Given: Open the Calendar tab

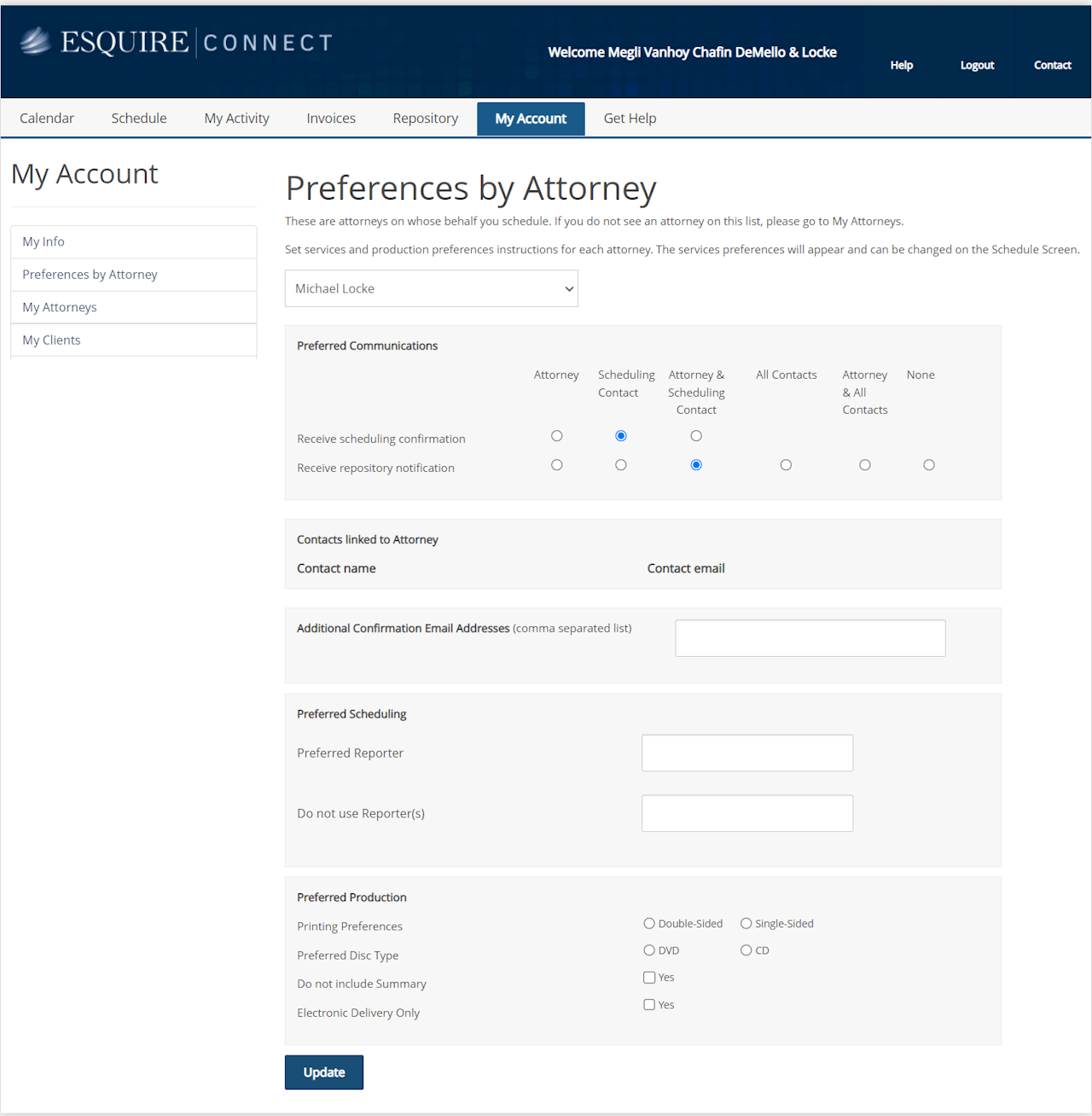Looking at the screenshot, I should tap(47, 119).
